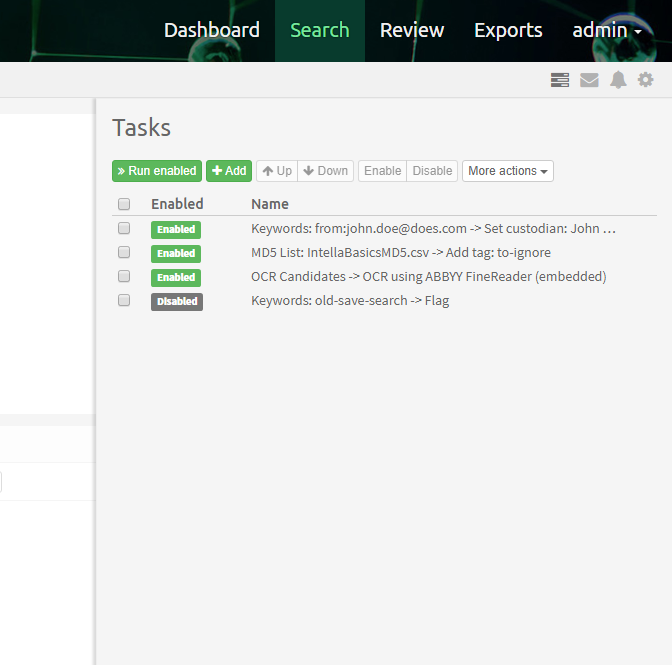This screenshot has width=672, height=665.
Task: Open the Exports tab
Action: (x=508, y=31)
